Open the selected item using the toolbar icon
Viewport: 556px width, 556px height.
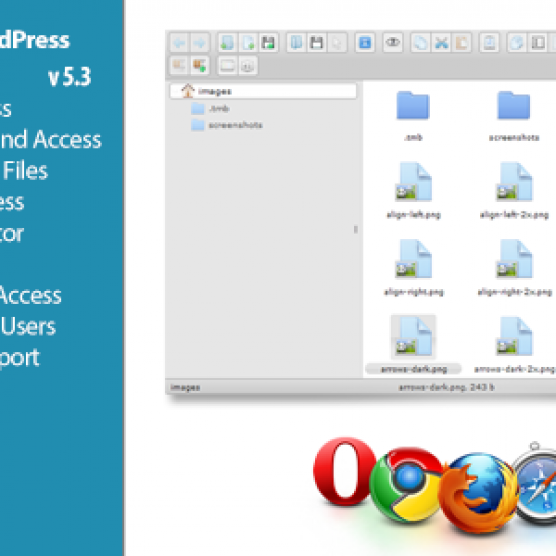coord(296,43)
